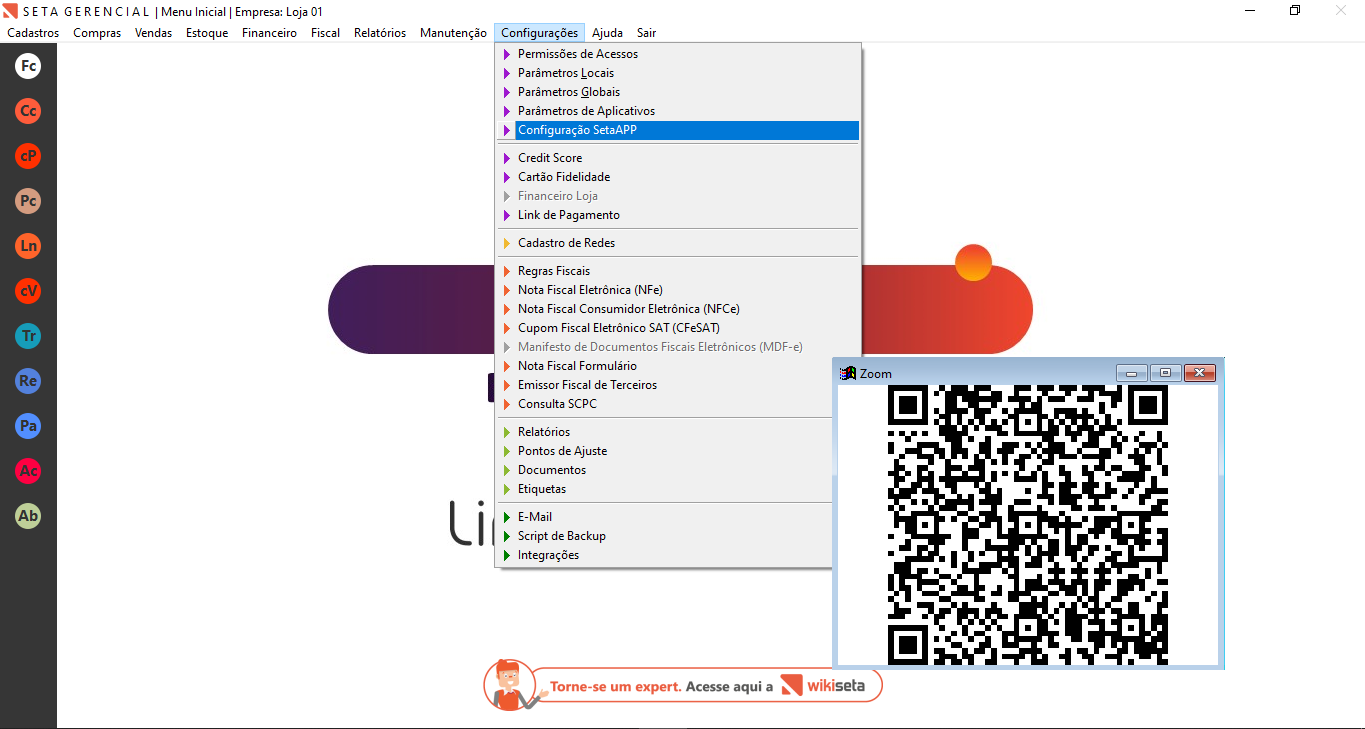1365x729 pixels.
Task: Click the cP sidebar shortcut icon
Action: click(28, 156)
